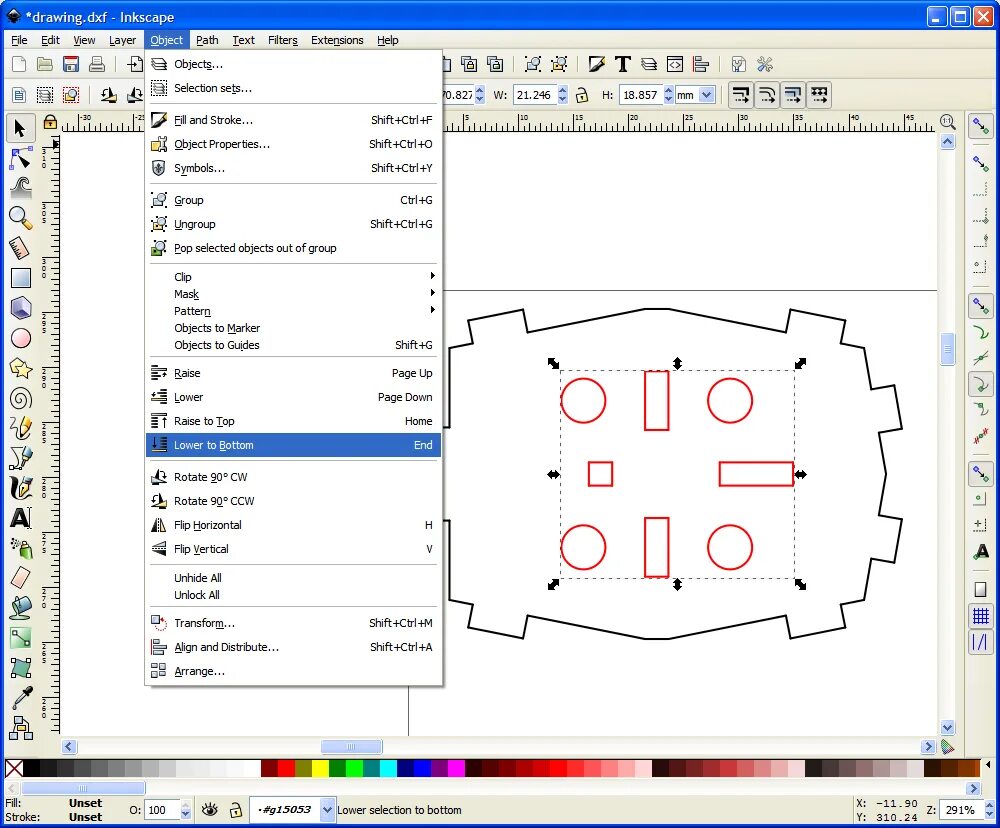Select the Gradient tool
The height and width of the screenshot is (828, 1000).
(20, 638)
